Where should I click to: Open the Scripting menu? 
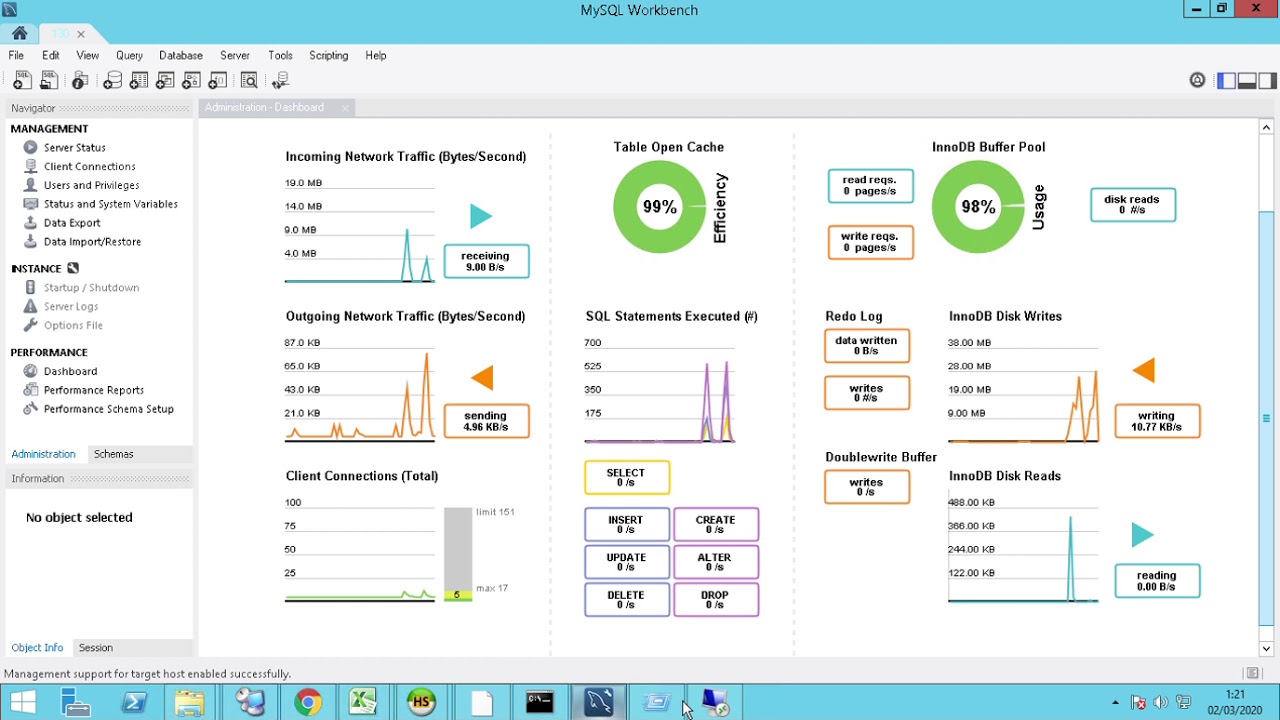[x=328, y=56]
